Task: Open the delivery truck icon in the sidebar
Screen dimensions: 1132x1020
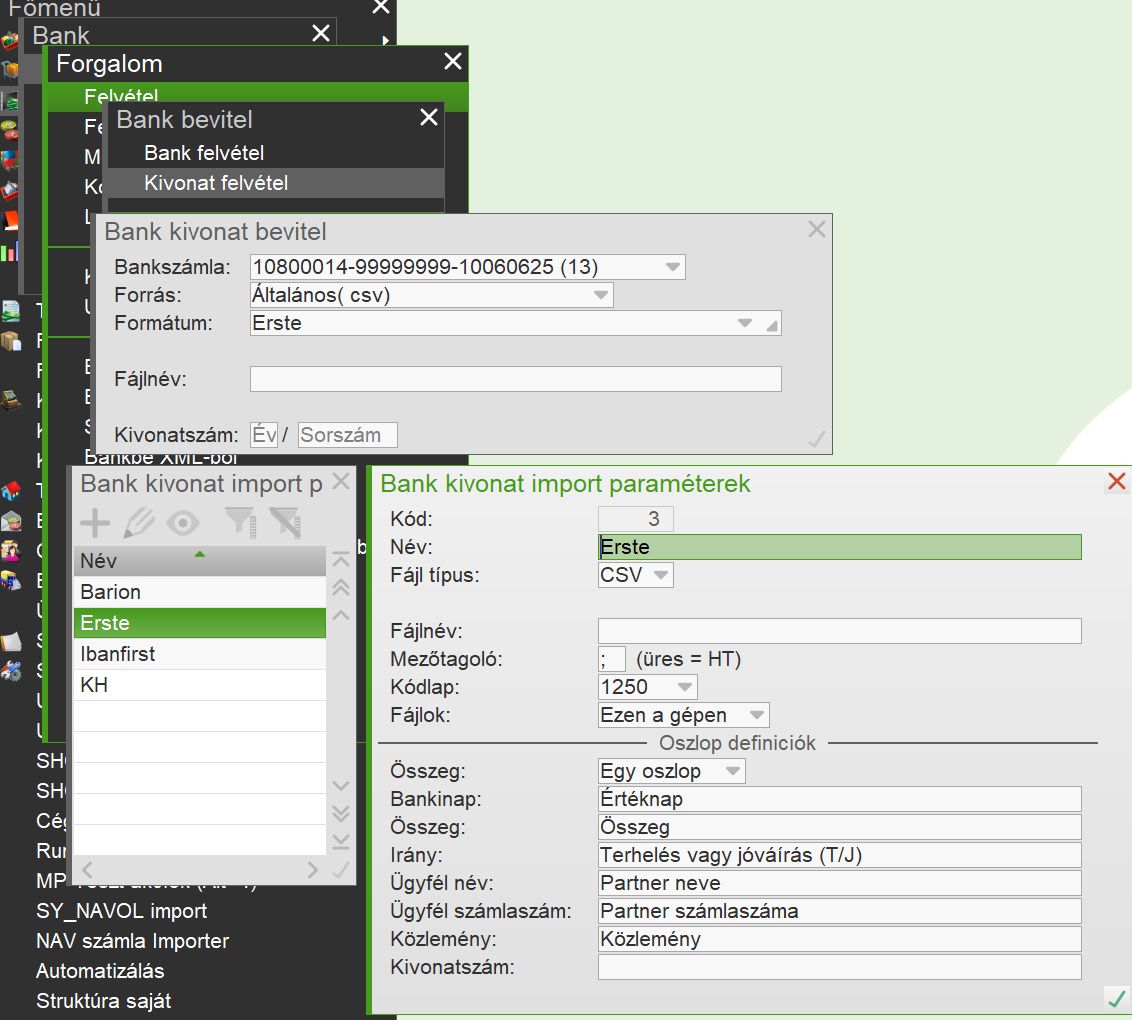Action: click(10, 580)
